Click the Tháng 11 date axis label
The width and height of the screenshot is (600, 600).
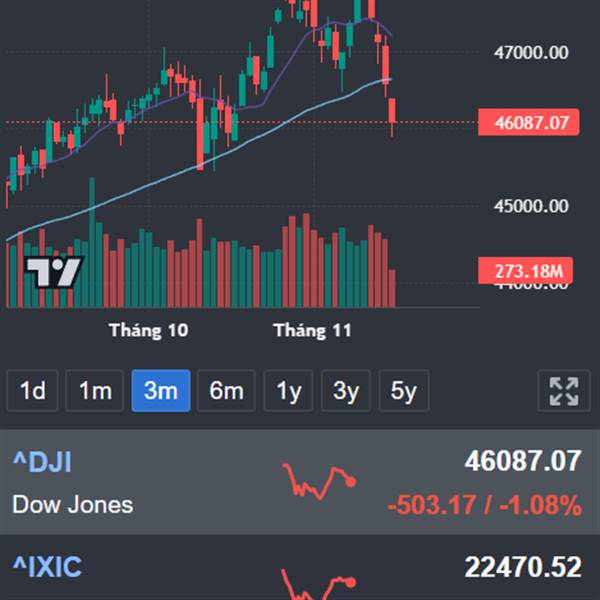tap(312, 331)
